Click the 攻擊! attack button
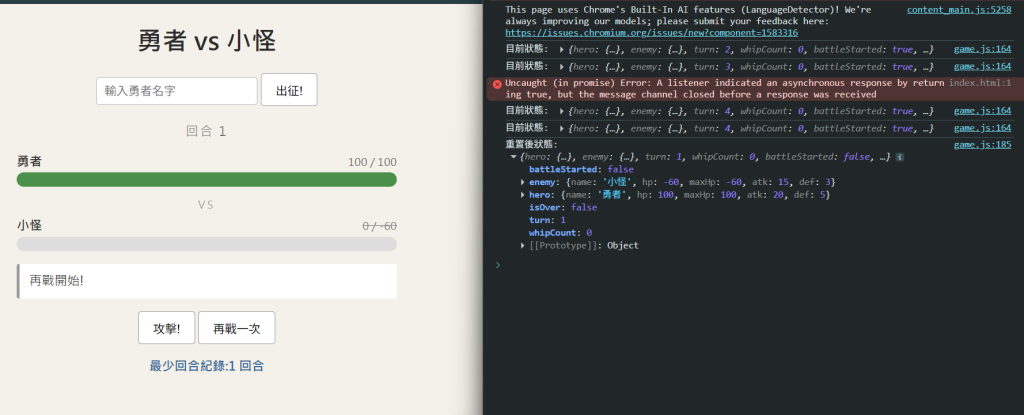The width and height of the screenshot is (1024, 415). point(167,328)
